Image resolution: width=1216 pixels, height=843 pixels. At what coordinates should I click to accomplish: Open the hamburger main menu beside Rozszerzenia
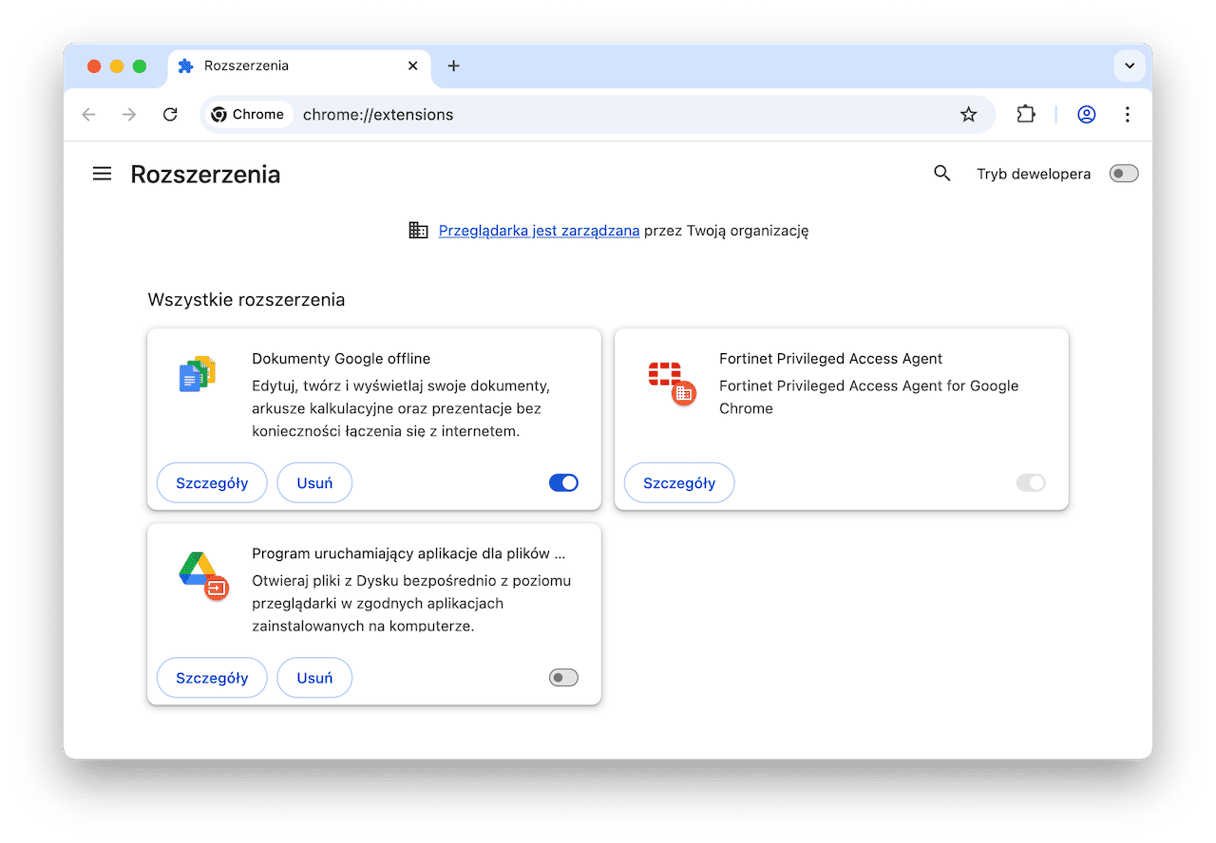[x=102, y=174]
